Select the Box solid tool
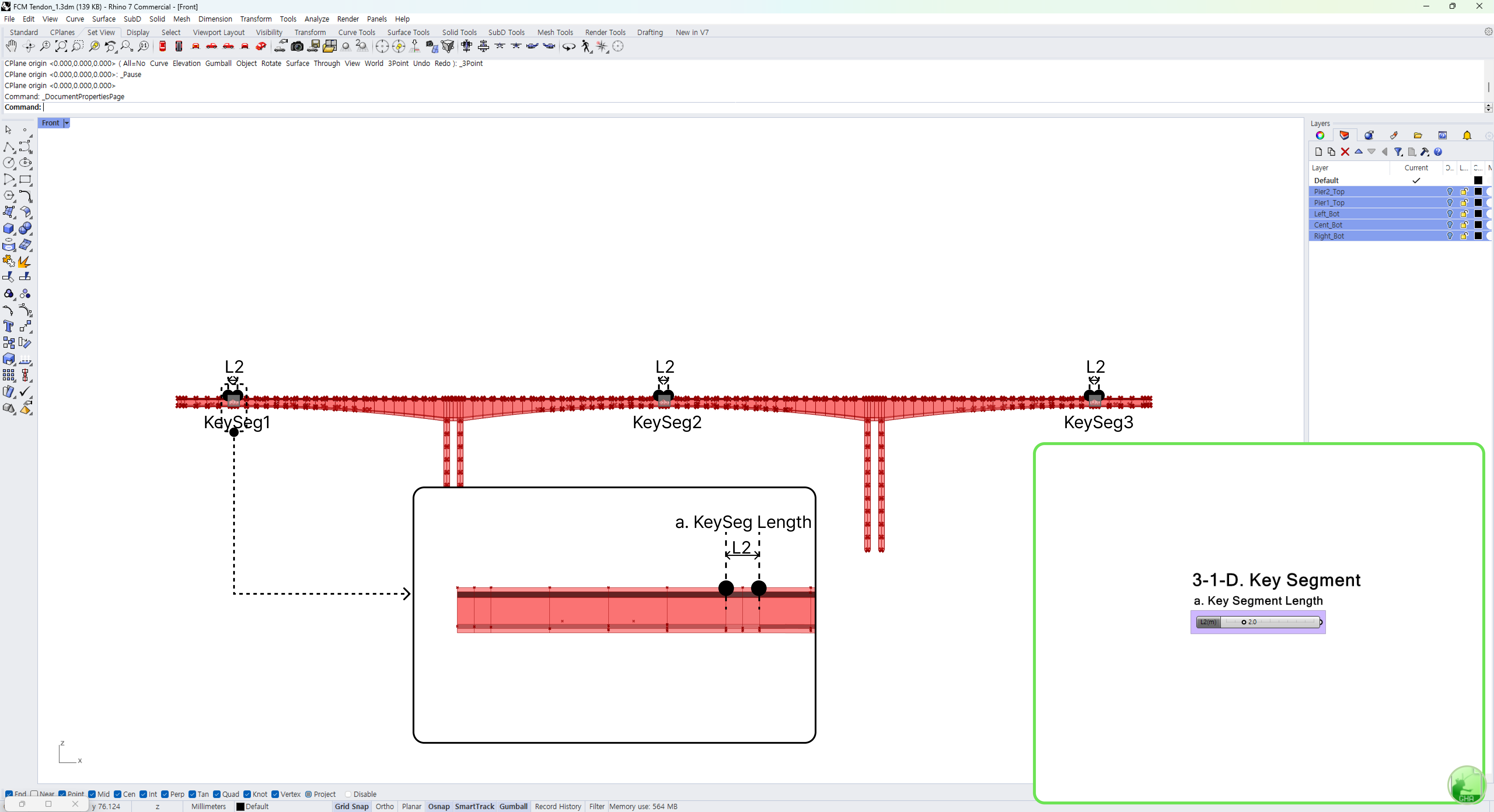Viewport: 1494px width, 812px height. (x=9, y=228)
